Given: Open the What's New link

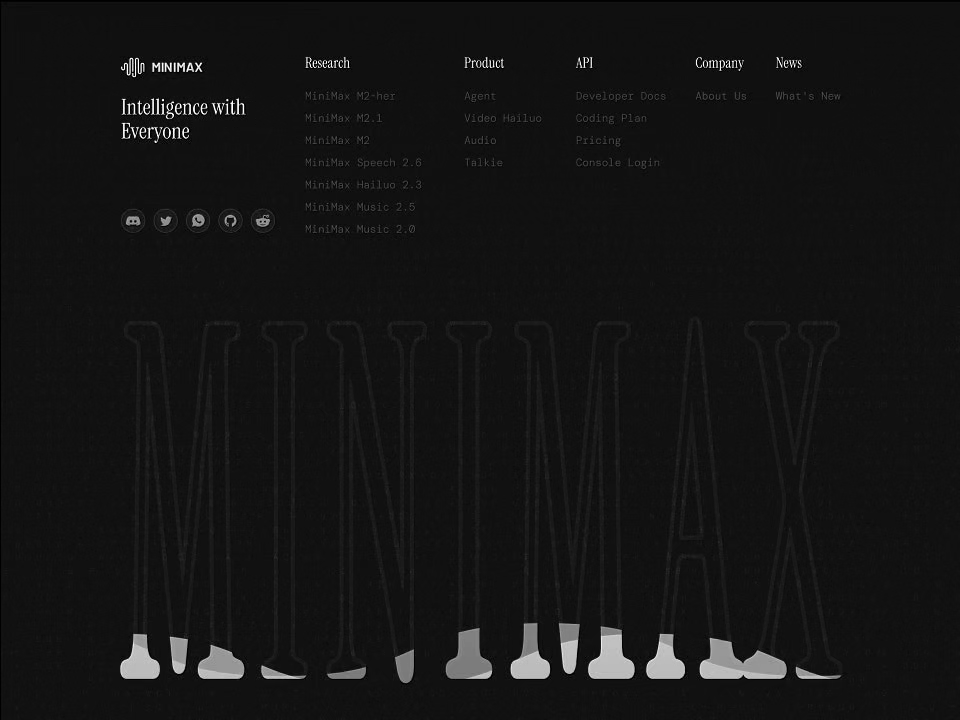Looking at the screenshot, I should tap(808, 96).
